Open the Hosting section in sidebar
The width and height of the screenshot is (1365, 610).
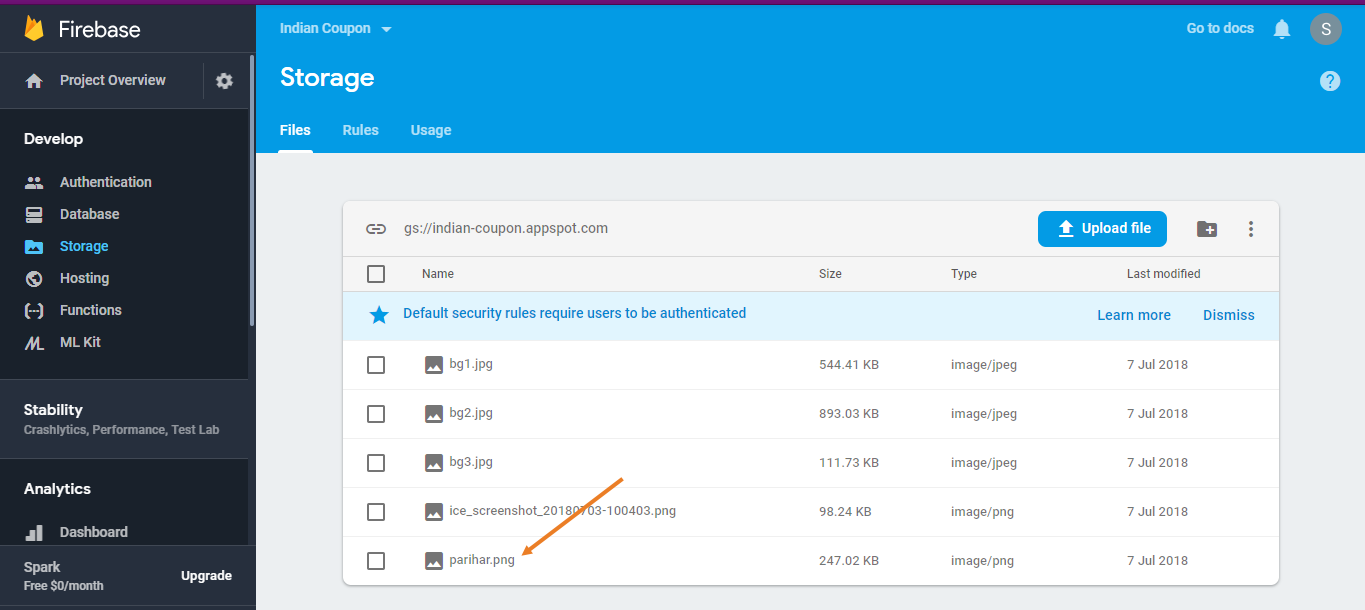tap(84, 278)
